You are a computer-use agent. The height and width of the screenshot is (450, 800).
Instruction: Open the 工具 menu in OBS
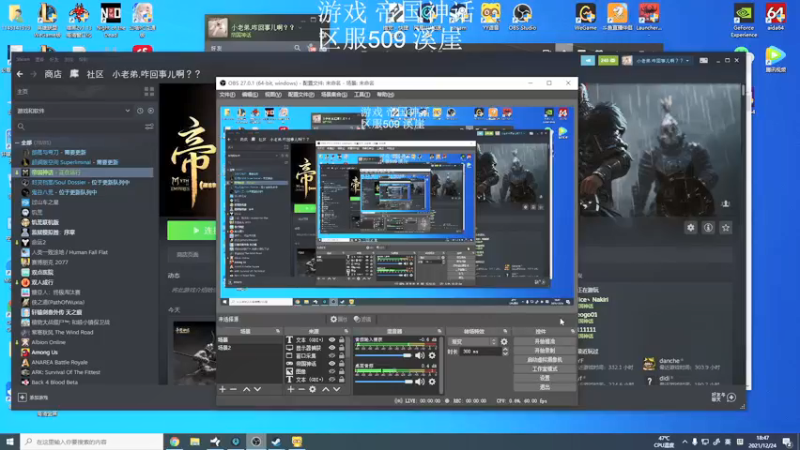pyautogui.click(x=362, y=94)
